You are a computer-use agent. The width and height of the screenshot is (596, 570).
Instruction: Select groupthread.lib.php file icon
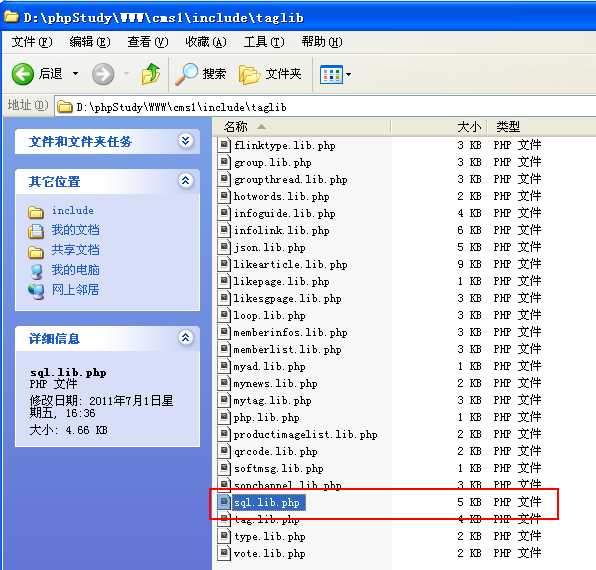[224, 179]
